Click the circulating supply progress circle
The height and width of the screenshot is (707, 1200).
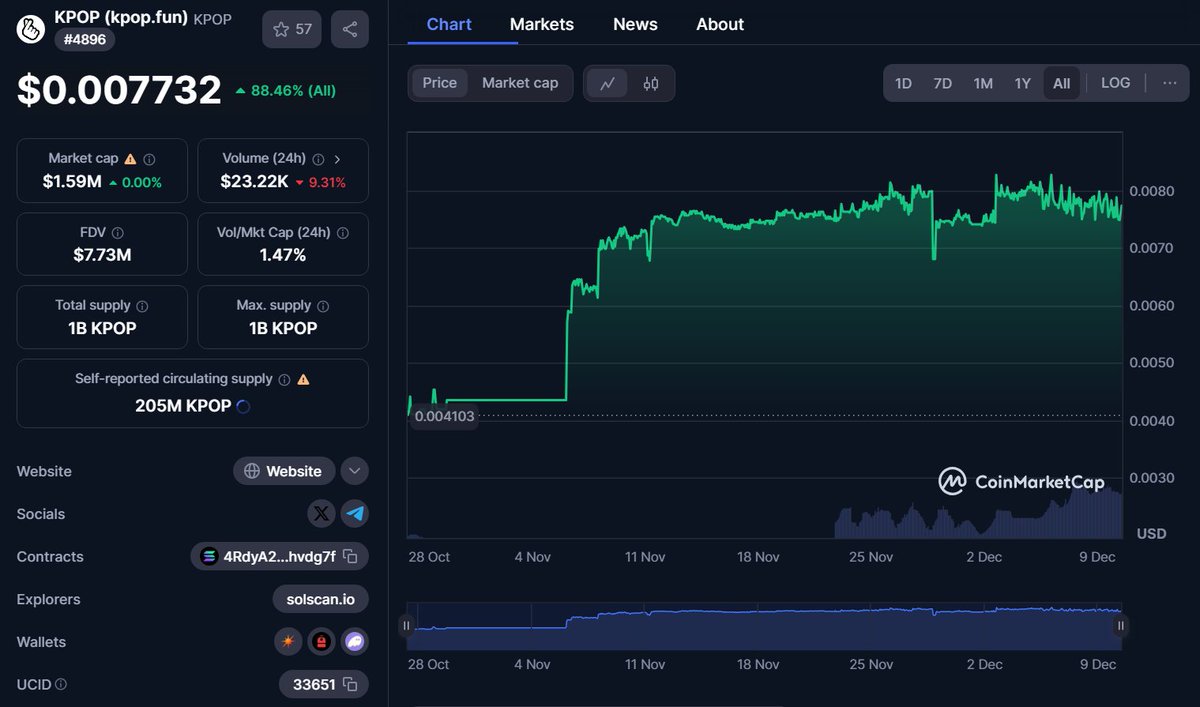tap(242, 406)
